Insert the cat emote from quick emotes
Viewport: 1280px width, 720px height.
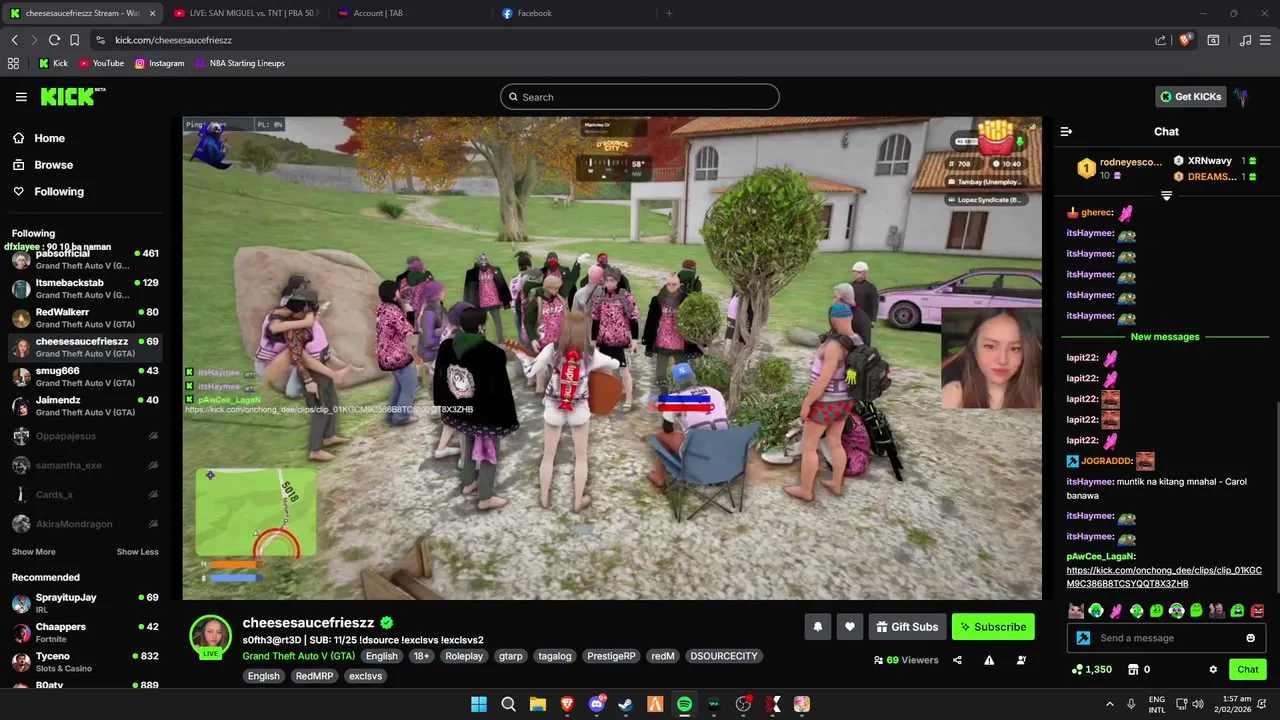[x=1076, y=610]
